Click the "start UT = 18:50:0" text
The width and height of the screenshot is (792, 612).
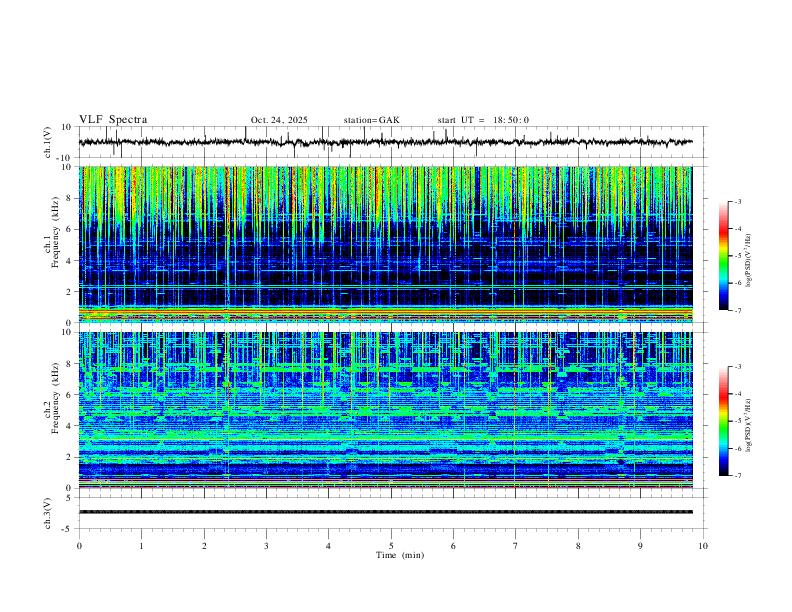pos(483,120)
